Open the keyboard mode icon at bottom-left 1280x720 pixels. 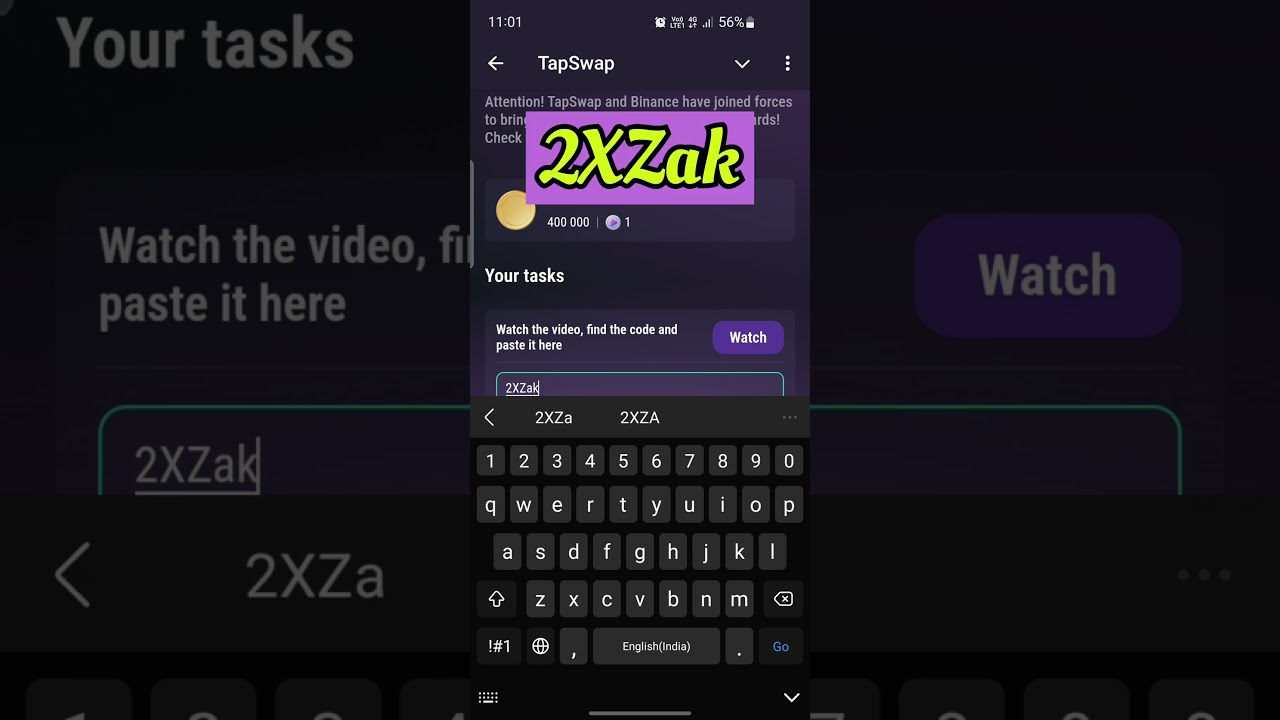click(x=488, y=697)
